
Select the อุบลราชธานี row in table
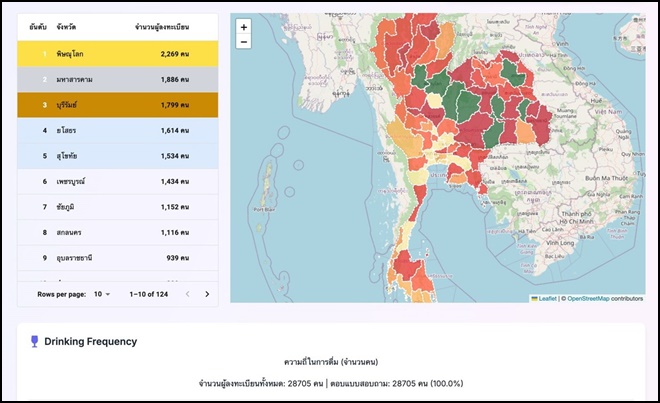(118, 258)
